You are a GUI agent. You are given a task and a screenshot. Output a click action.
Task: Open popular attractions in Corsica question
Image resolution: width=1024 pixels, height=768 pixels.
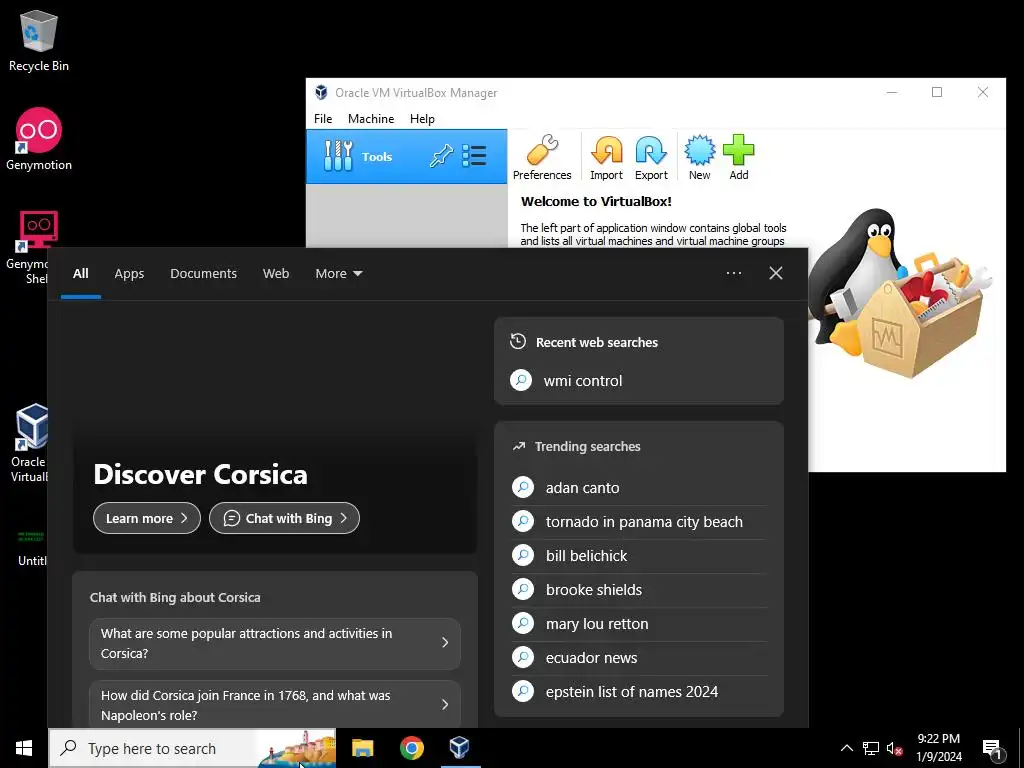tap(275, 643)
